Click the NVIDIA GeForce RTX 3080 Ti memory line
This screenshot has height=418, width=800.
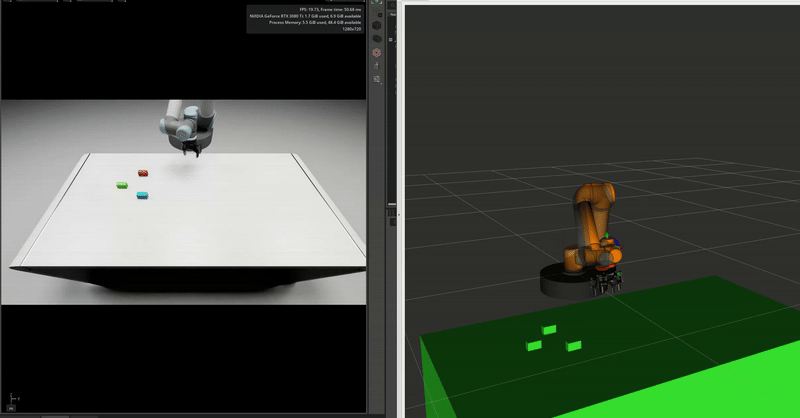pos(305,16)
